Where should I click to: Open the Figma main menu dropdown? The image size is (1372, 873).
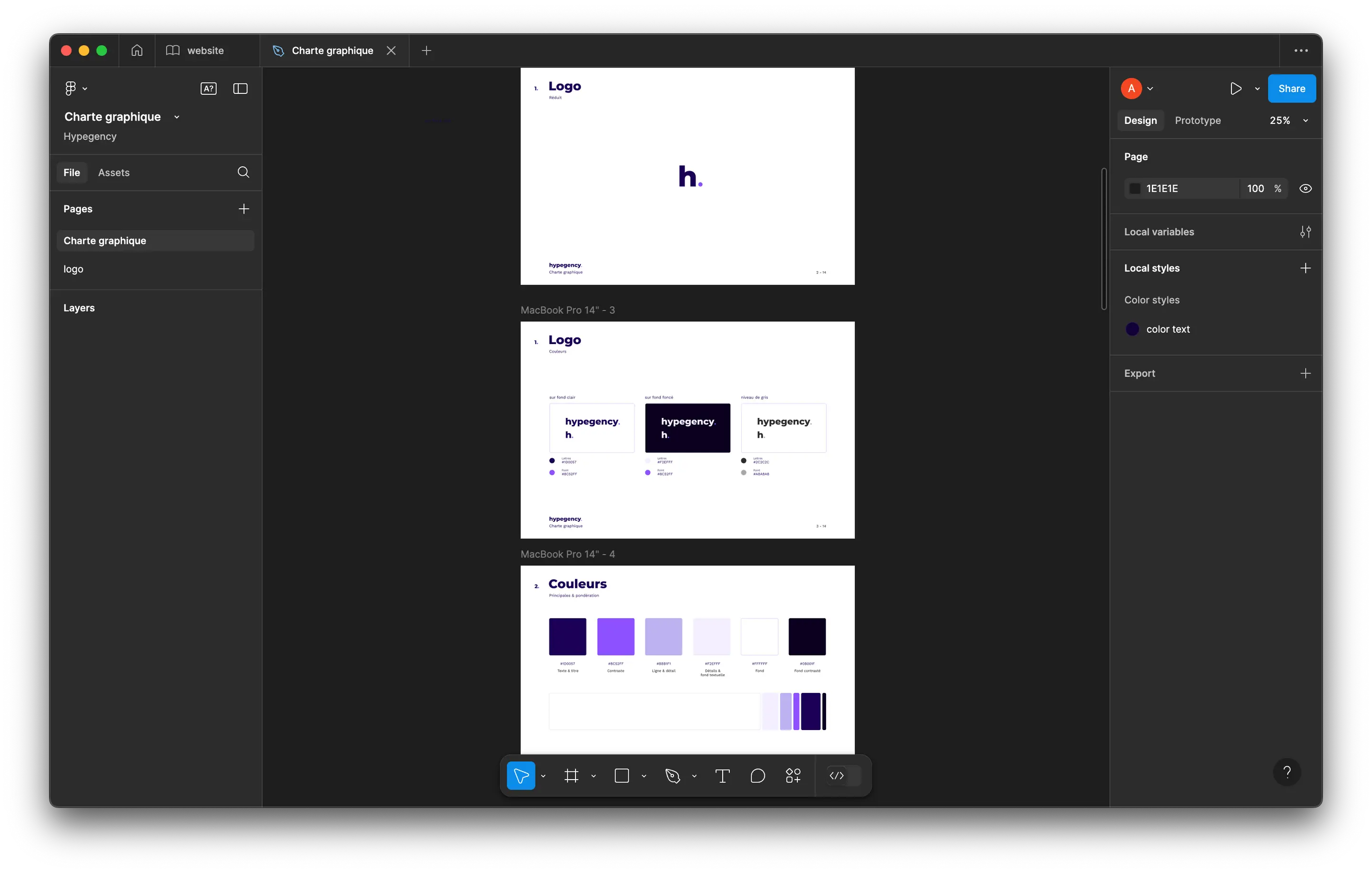pos(75,88)
